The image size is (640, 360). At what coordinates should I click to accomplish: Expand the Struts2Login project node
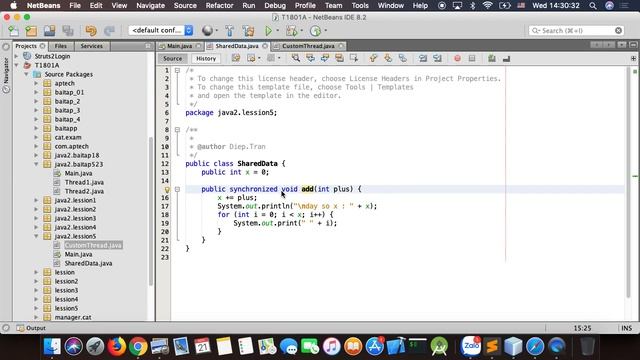(x=17, y=56)
